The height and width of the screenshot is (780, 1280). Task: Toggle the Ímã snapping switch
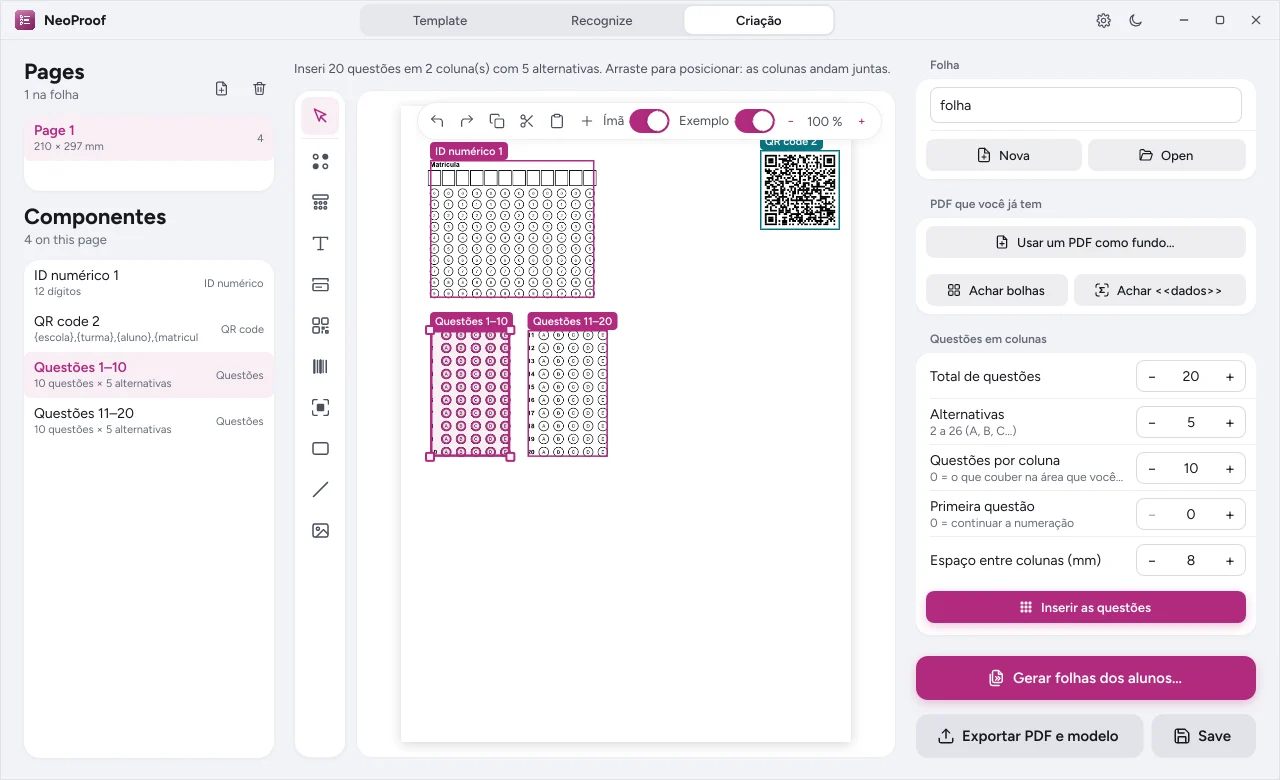tap(650, 121)
